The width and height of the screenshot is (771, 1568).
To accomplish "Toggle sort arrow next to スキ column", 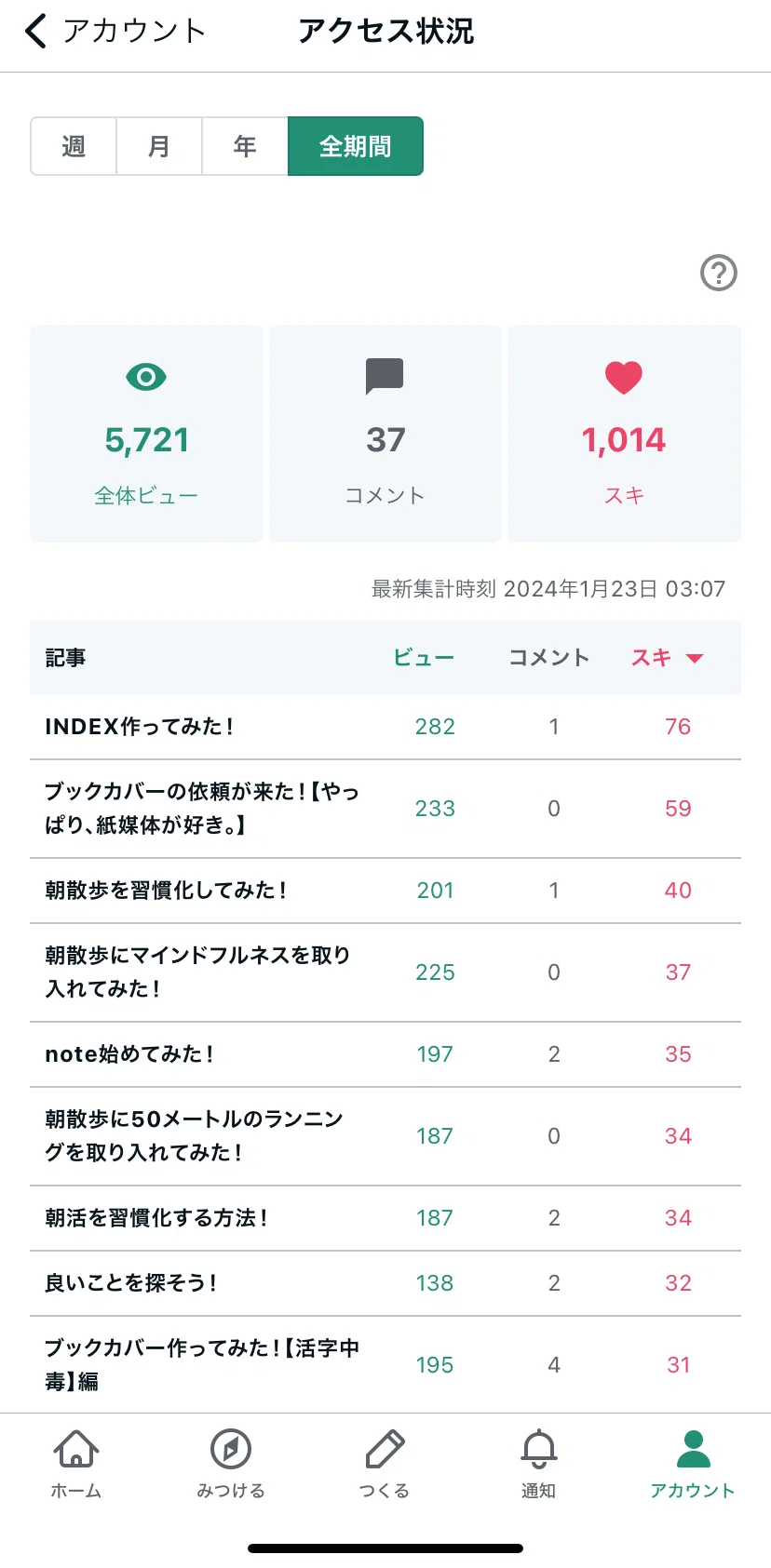I will [x=695, y=659].
